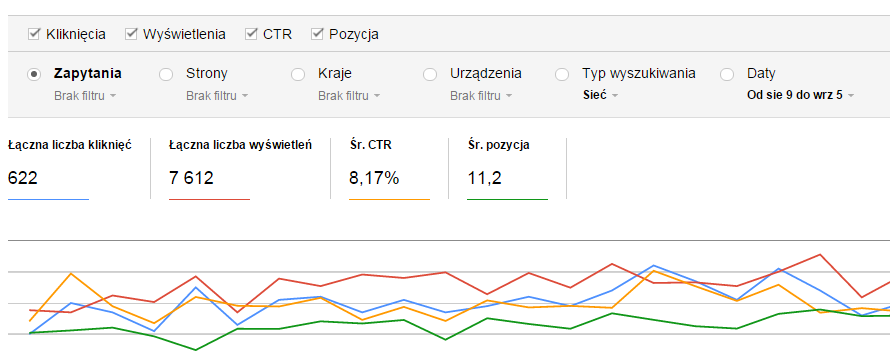This screenshot has height=361, width=890.
Task: Open the Sieć search type dropdown
Action: tap(601, 95)
